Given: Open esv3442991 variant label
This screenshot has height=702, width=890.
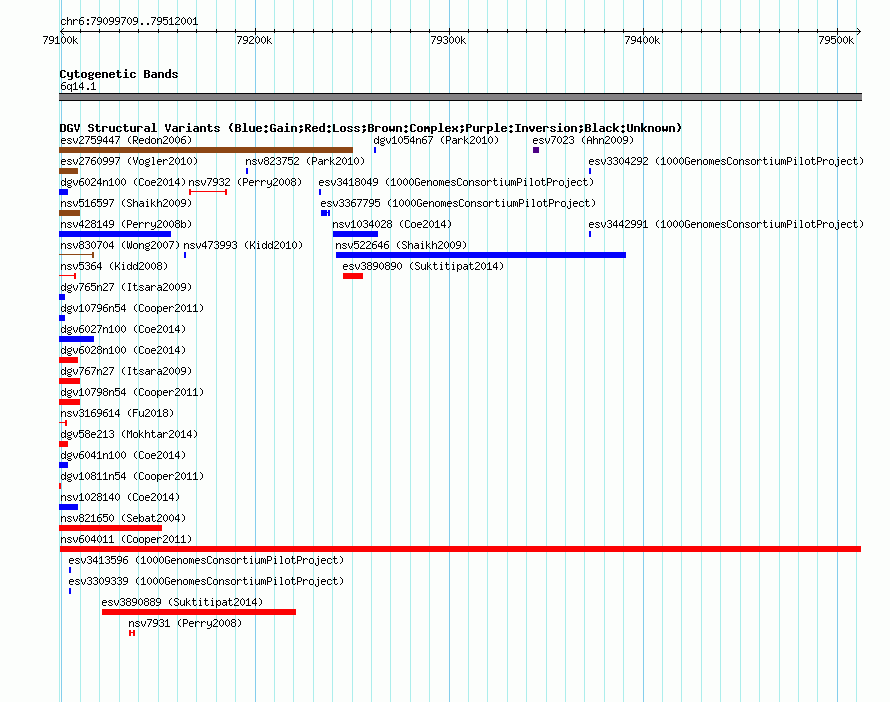Looking at the screenshot, I should (x=726, y=224).
